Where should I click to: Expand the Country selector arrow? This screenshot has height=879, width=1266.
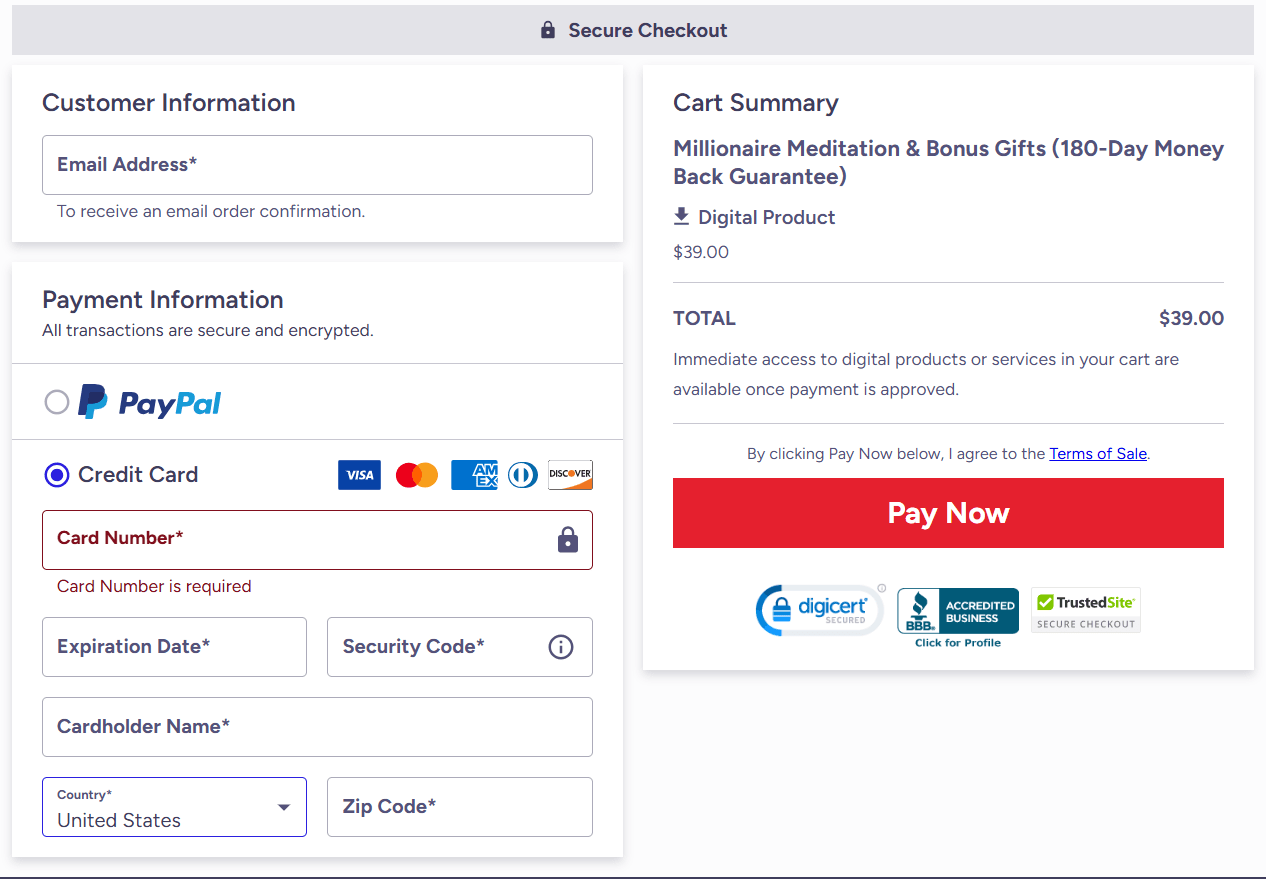283,807
